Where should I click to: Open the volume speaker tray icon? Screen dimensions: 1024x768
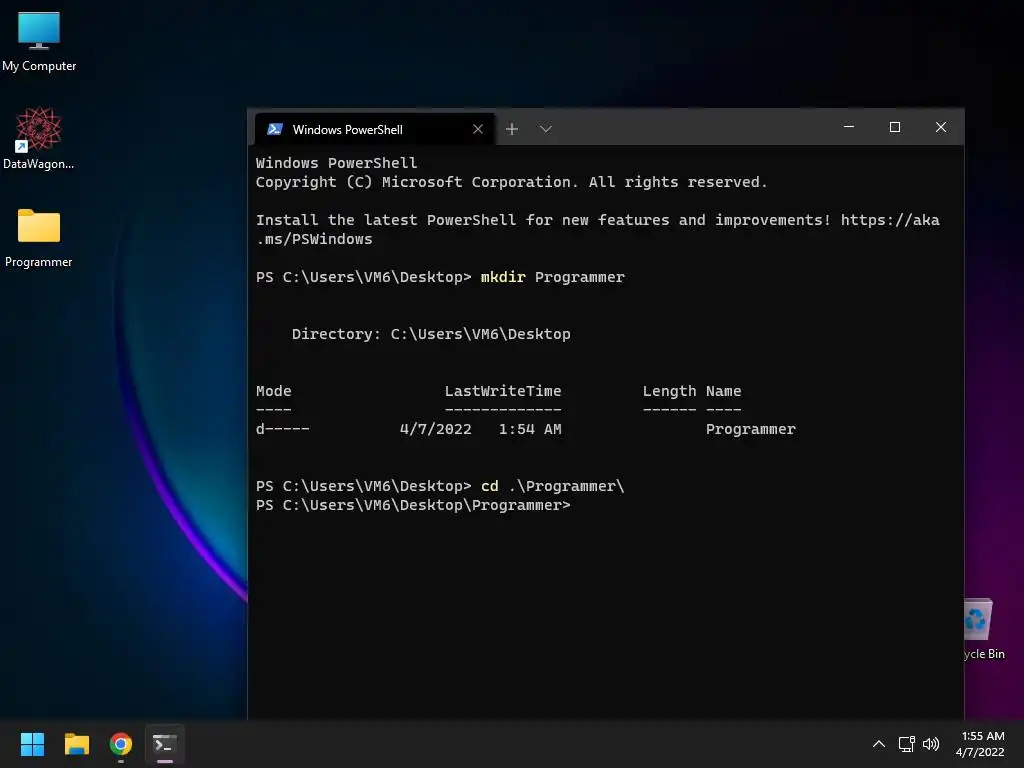point(931,744)
